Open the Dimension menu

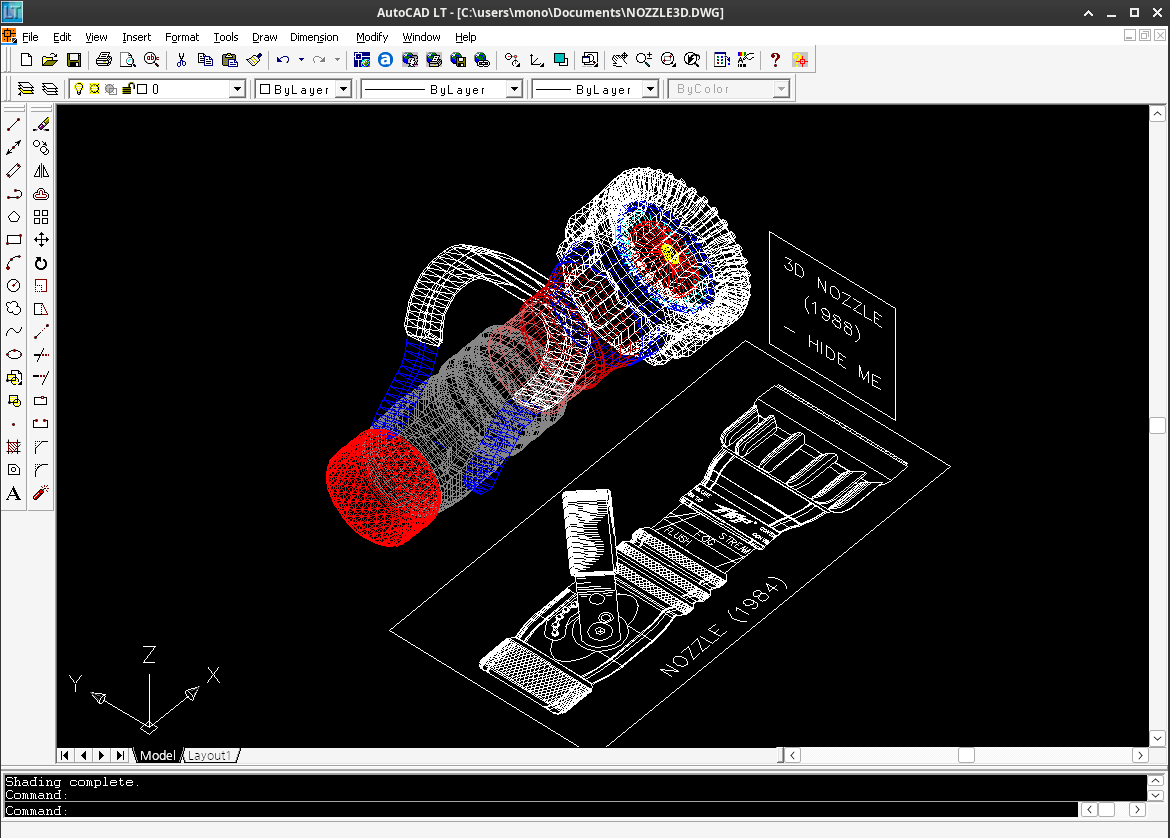pos(314,37)
